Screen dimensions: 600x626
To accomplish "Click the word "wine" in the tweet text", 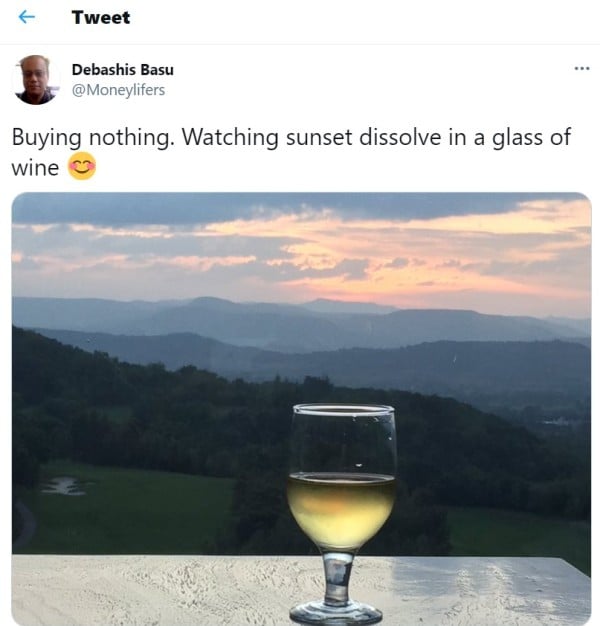I will [x=35, y=168].
